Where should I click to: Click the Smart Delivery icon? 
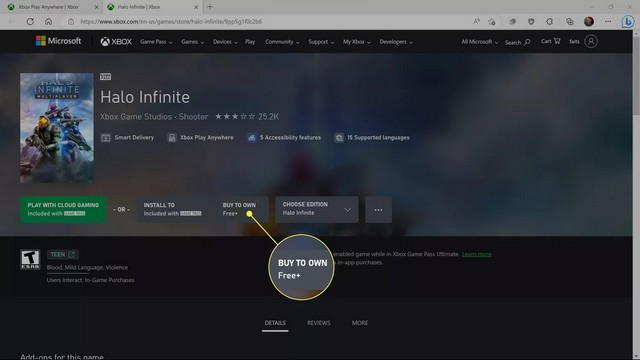pyautogui.click(x=106, y=138)
